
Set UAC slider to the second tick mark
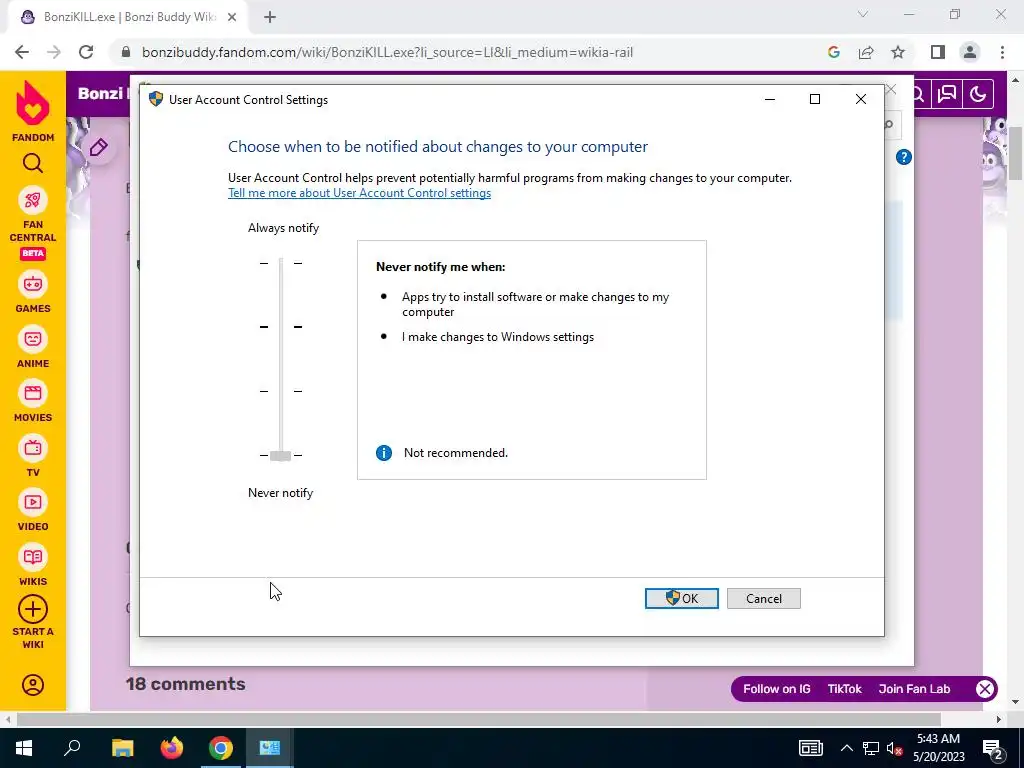pos(281,327)
